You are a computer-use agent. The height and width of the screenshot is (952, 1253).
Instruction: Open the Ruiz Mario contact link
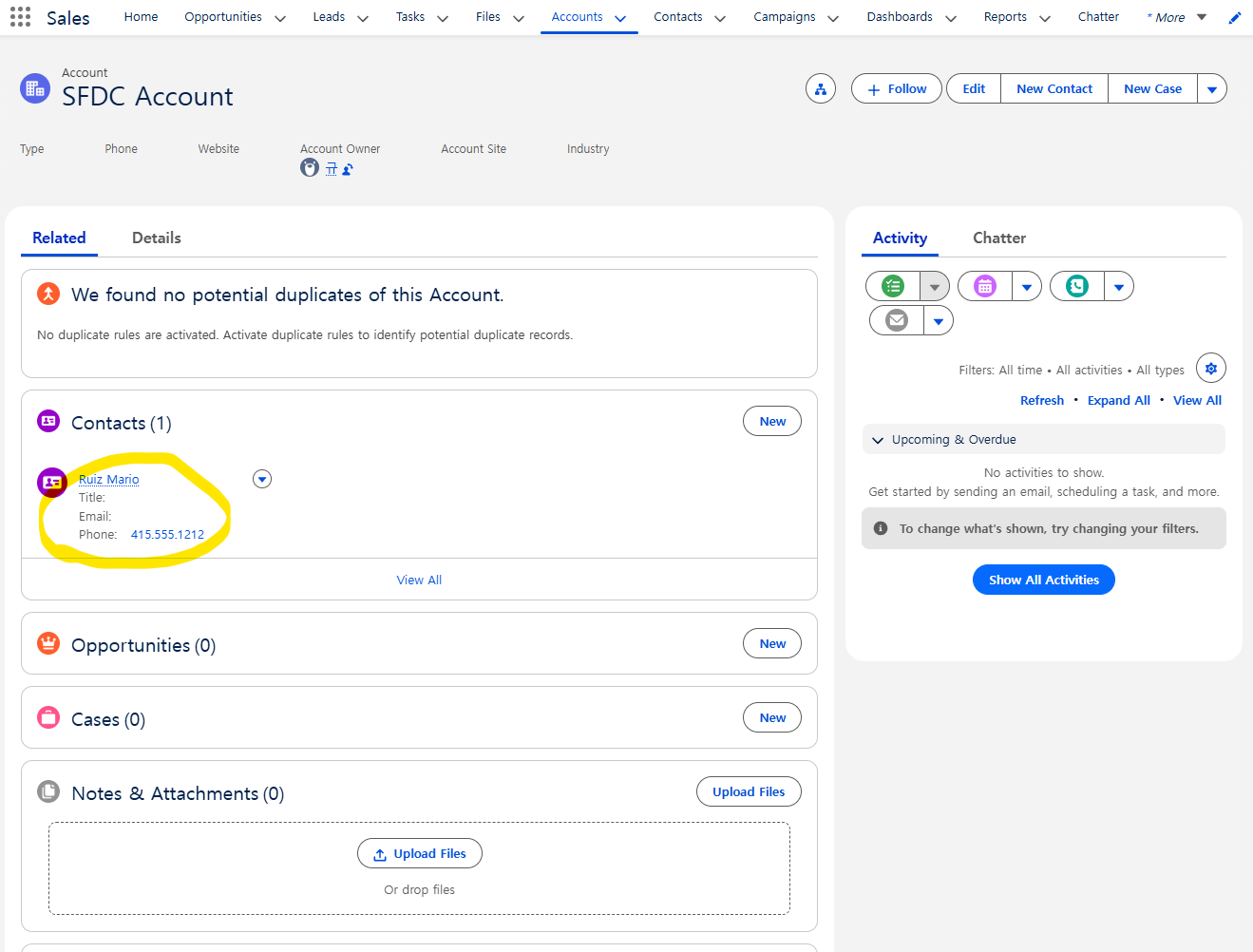tap(108, 479)
